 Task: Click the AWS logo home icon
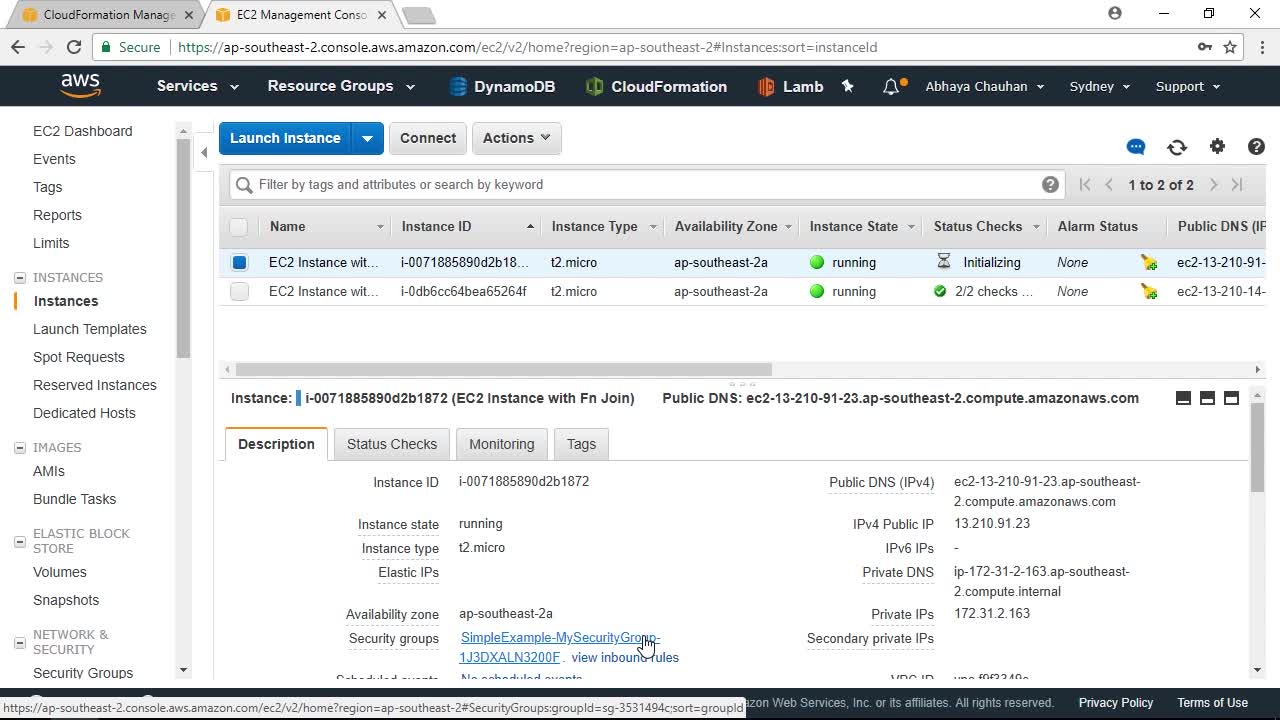coord(80,86)
